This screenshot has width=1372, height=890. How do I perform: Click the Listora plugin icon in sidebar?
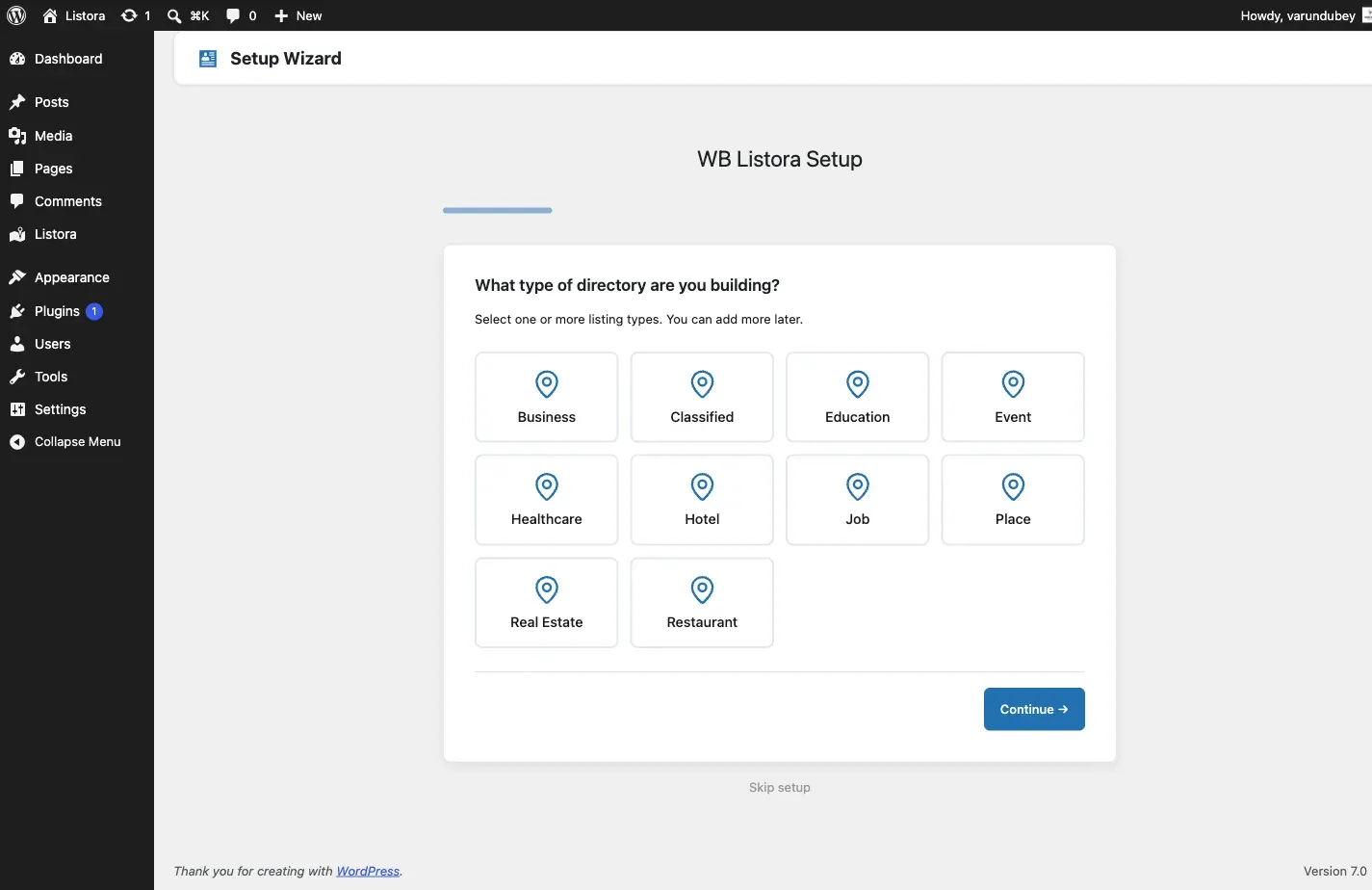tap(17, 234)
